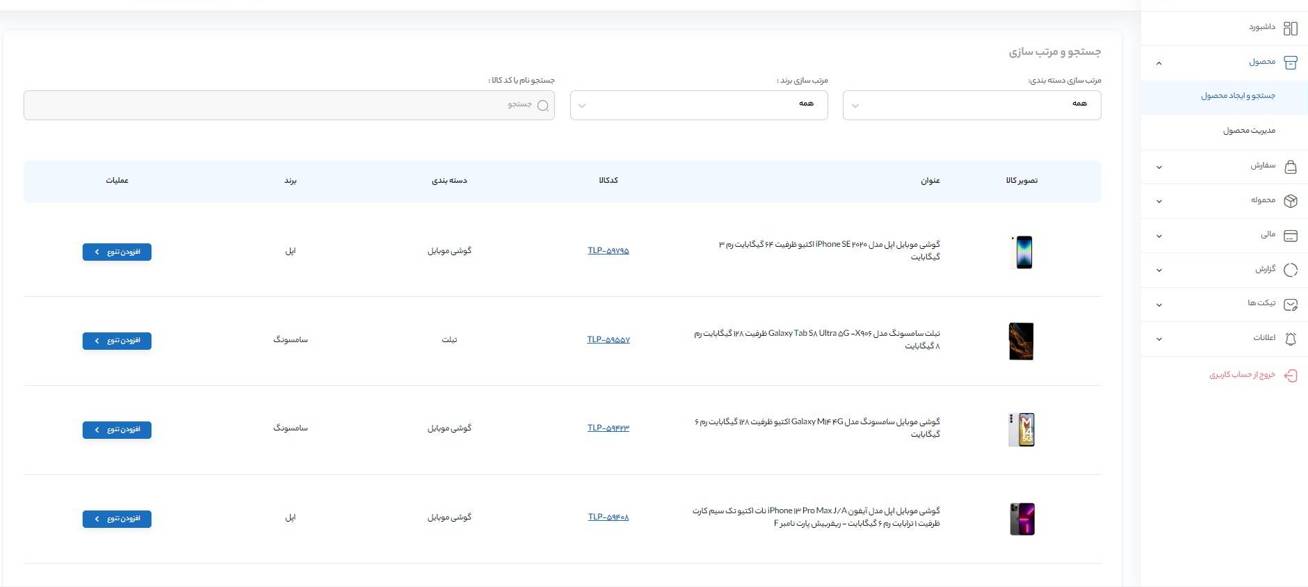Click تبلت category cell

point(450,340)
